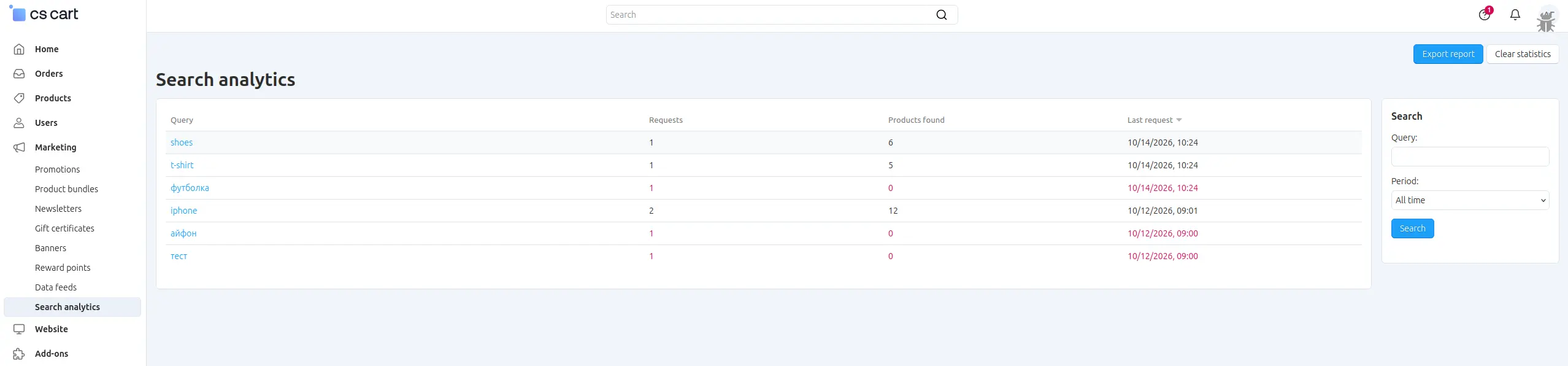
Task: Toggle sort arrow on Last request
Action: coord(1179,120)
